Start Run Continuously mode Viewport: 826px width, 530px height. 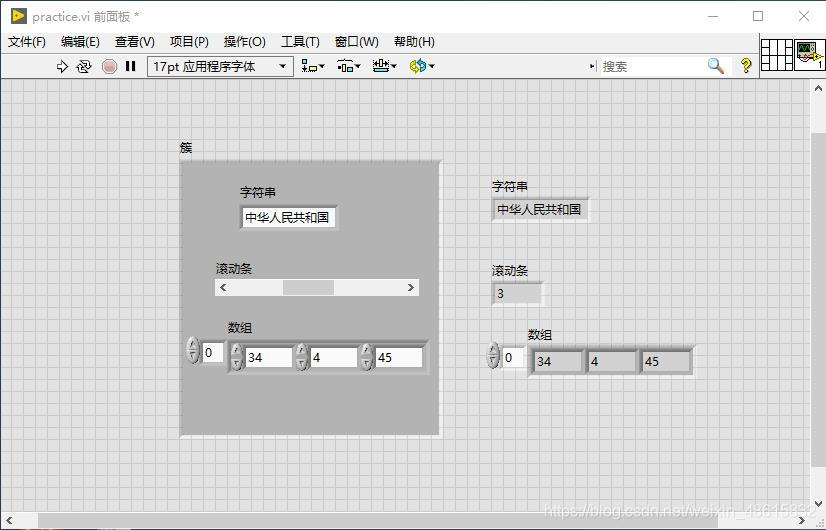coord(84,66)
